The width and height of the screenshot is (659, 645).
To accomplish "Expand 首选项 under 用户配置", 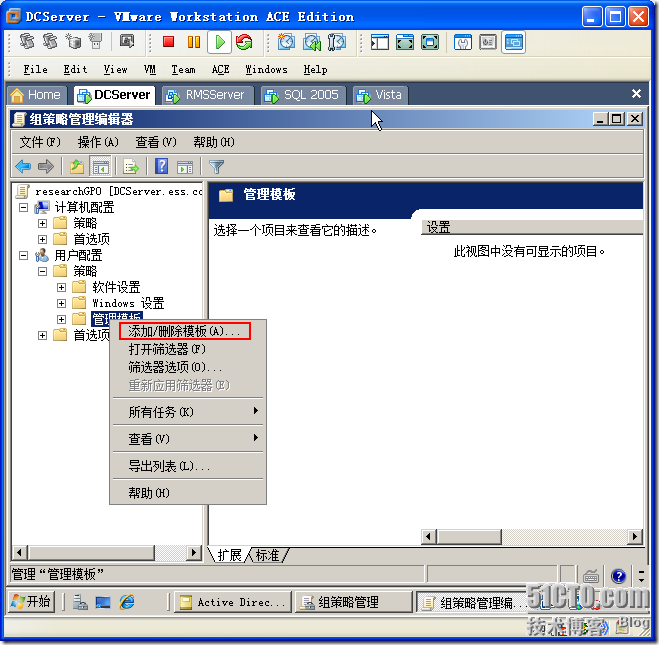I will point(42,335).
